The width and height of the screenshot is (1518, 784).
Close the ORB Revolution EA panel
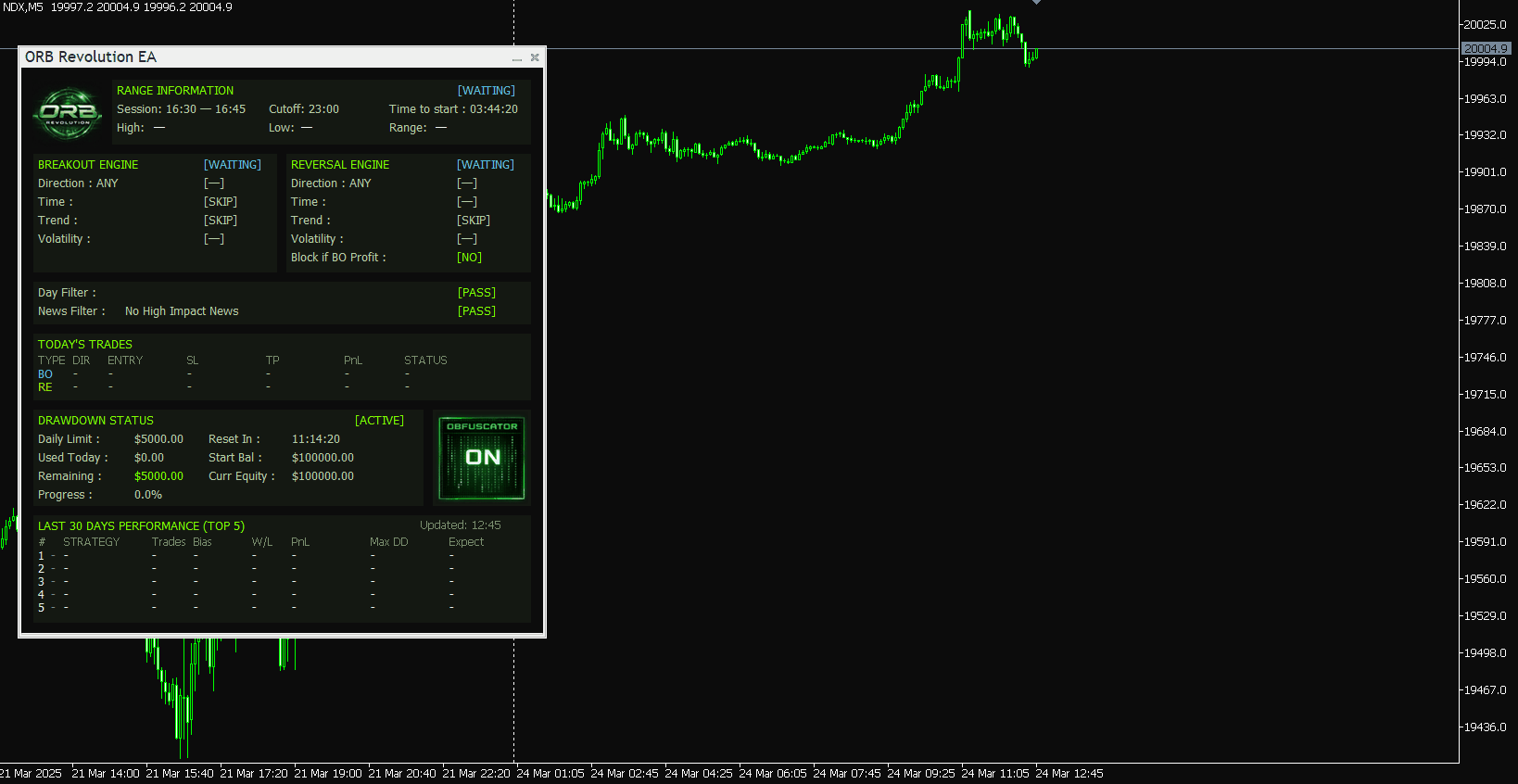point(535,57)
